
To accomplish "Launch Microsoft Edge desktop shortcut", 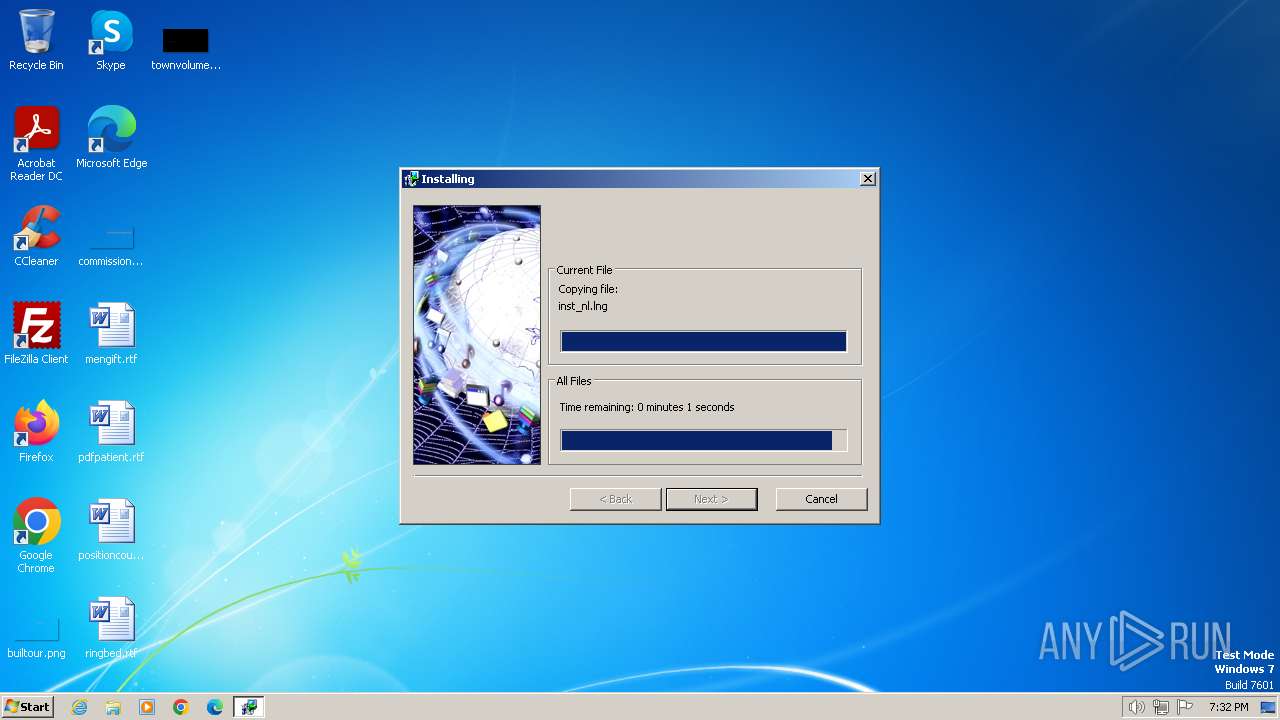I will point(111,138).
